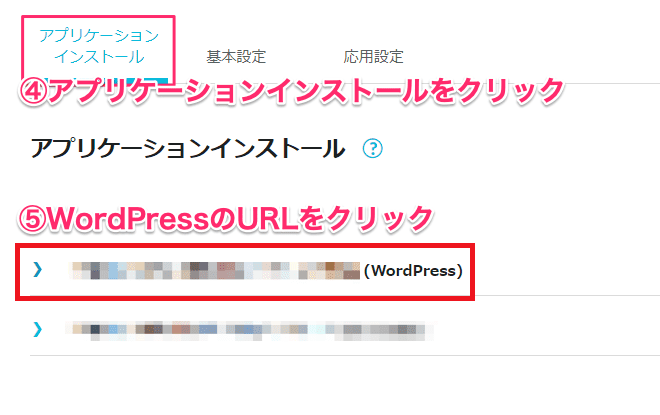The width and height of the screenshot is (660, 415).
Task: Click the アプリケーションインストール section heading
Action: 188,149
